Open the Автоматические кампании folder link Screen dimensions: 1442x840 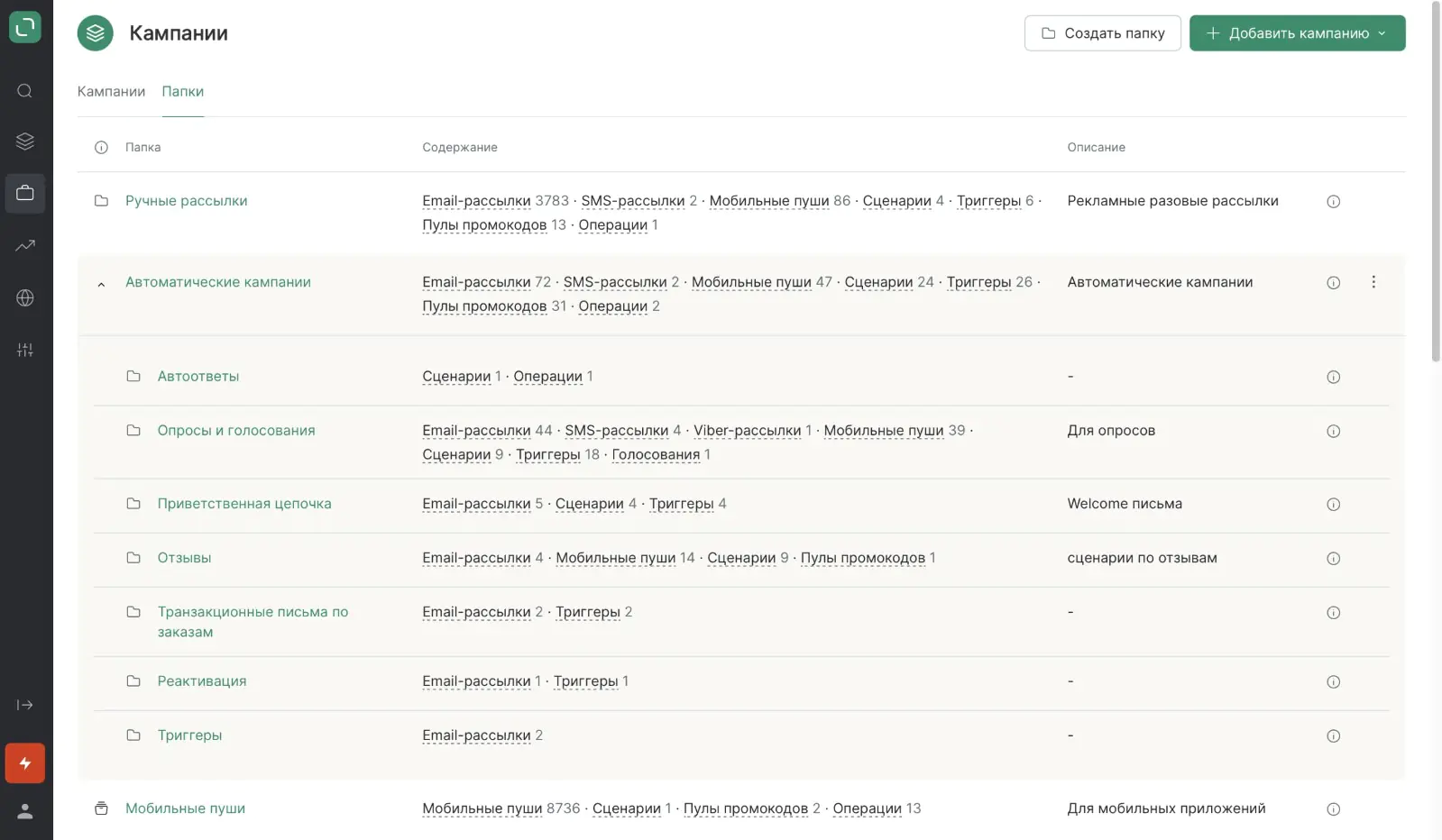tap(217, 282)
